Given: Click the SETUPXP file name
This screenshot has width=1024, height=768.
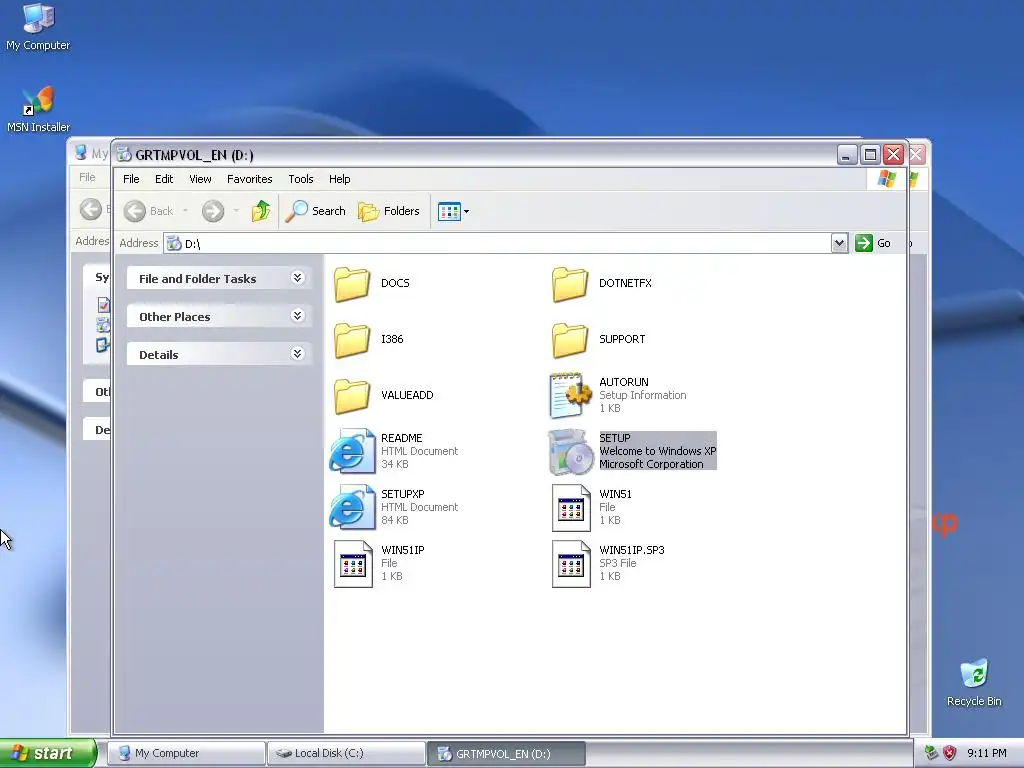Looking at the screenshot, I should pyautogui.click(x=403, y=494).
